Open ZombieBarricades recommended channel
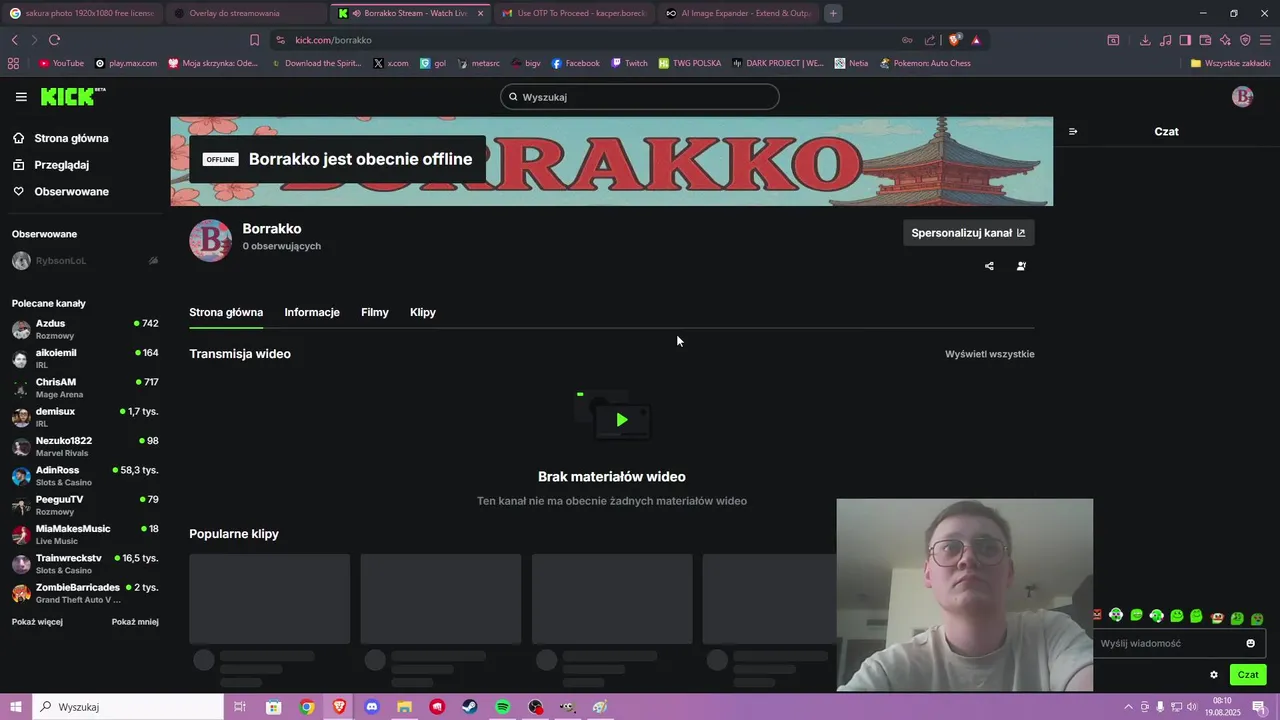 pos(85,593)
